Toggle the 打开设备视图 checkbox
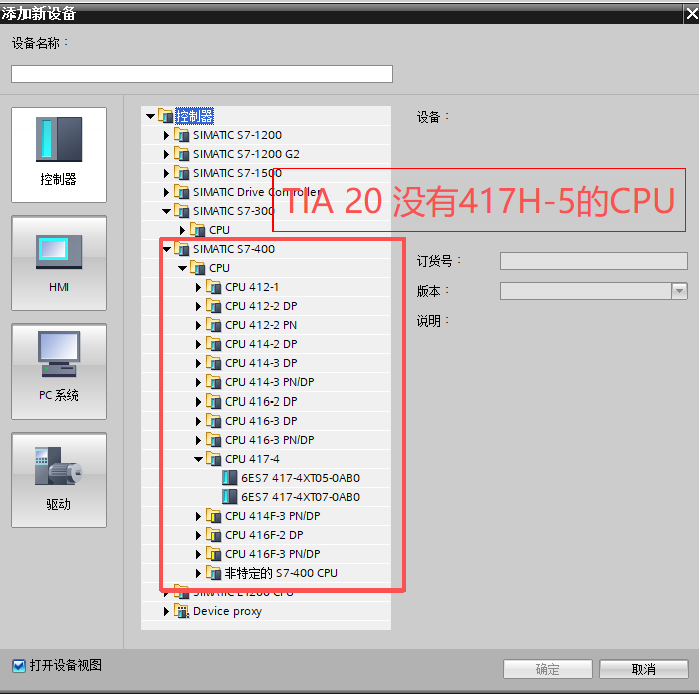 pyautogui.click(x=19, y=666)
